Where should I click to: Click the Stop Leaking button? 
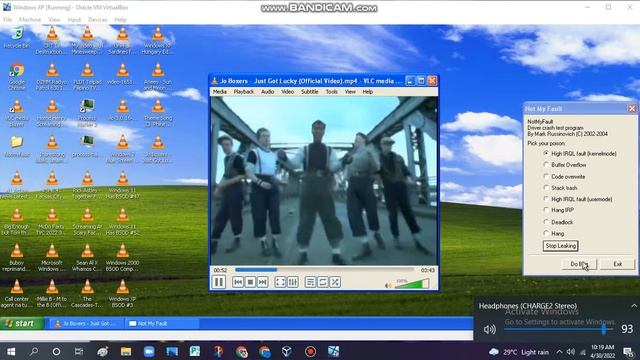coord(560,246)
